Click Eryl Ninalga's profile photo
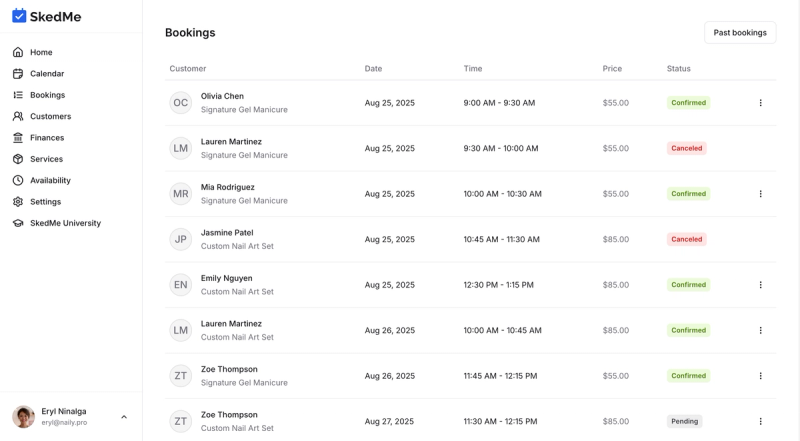Image resolution: width=800 pixels, height=441 pixels. coord(23,416)
